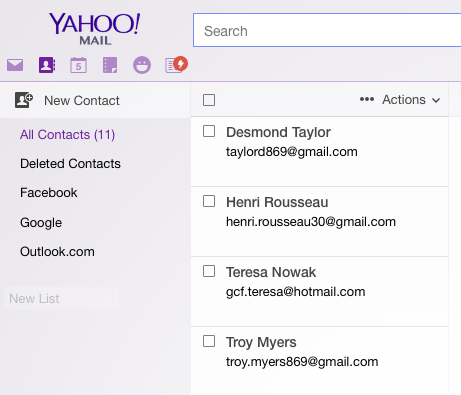Expand the Actions dropdown
Image resolution: width=461 pixels, height=395 pixels.
tap(411, 100)
